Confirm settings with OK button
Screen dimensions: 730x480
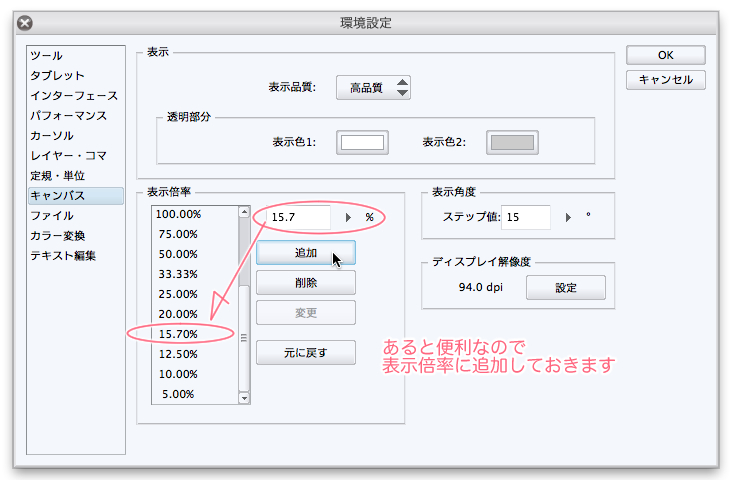pos(665,55)
